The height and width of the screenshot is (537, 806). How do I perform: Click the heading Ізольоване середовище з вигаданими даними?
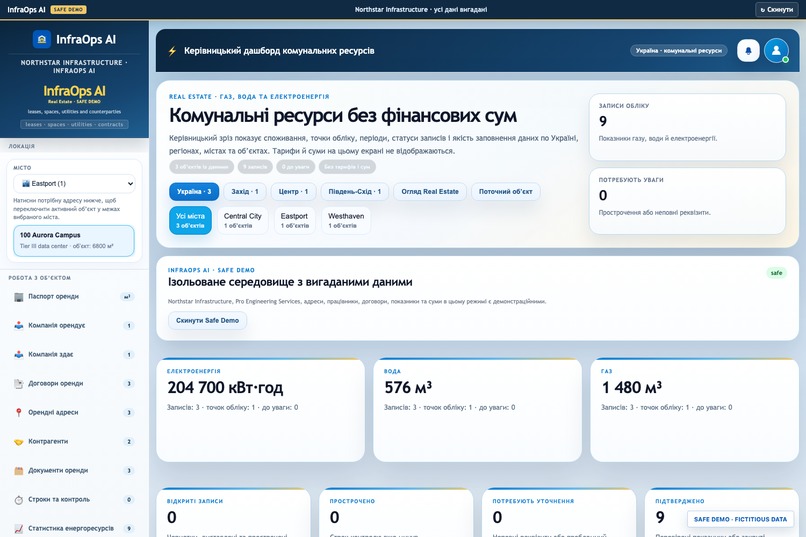click(290, 282)
